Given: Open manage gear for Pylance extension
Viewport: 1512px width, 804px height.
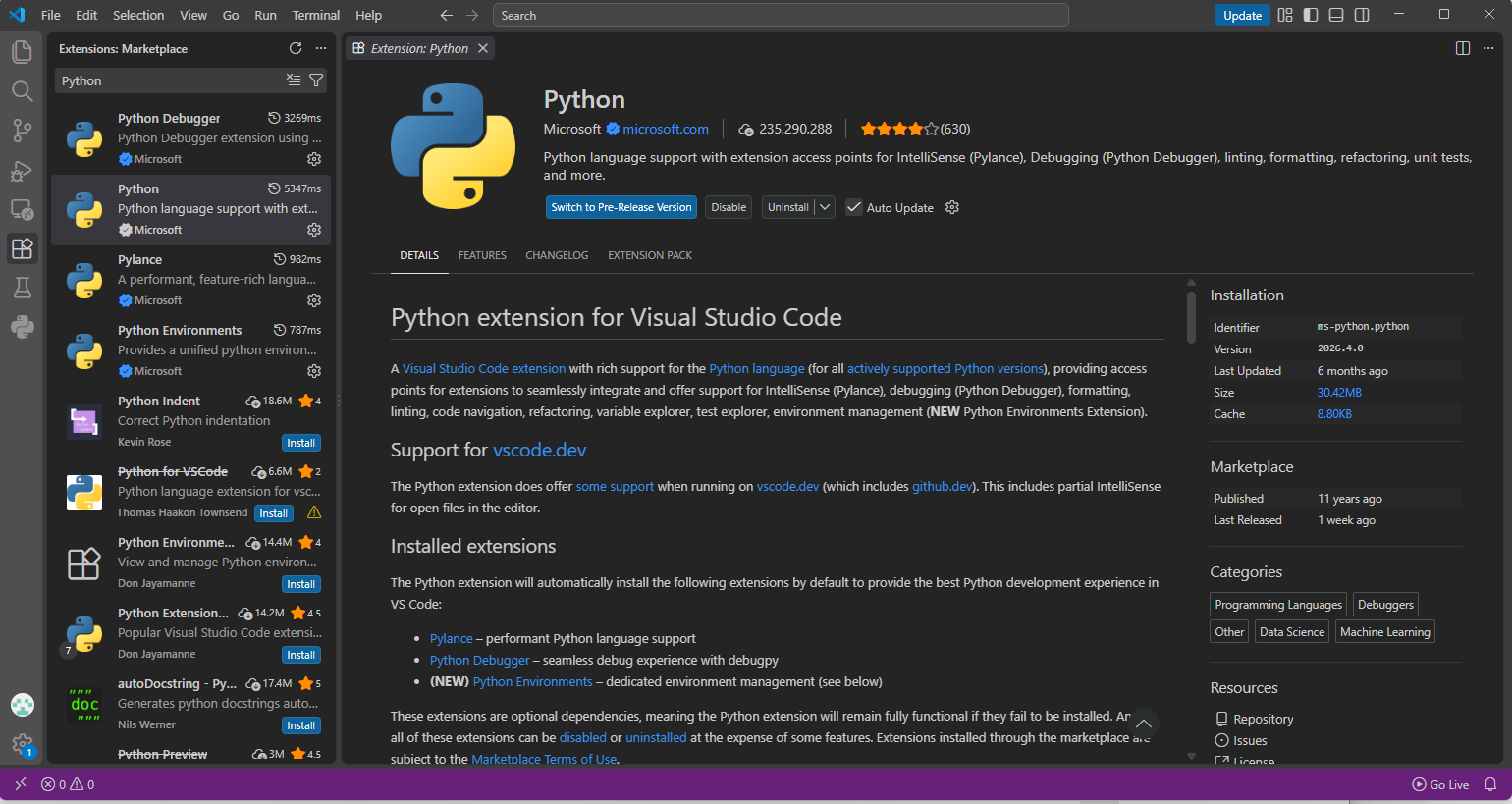Looking at the screenshot, I should pyautogui.click(x=314, y=300).
